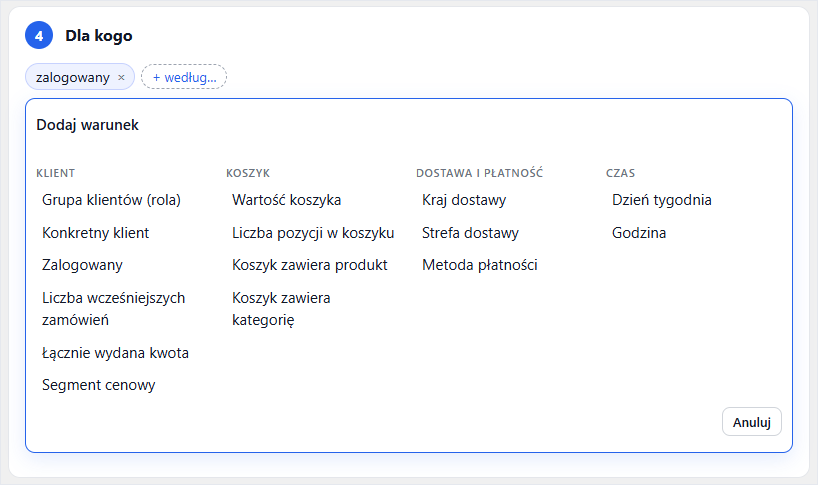Choose 'Strefa dostawy' condition
This screenshot has width=818, height=485.
point(470,233)
